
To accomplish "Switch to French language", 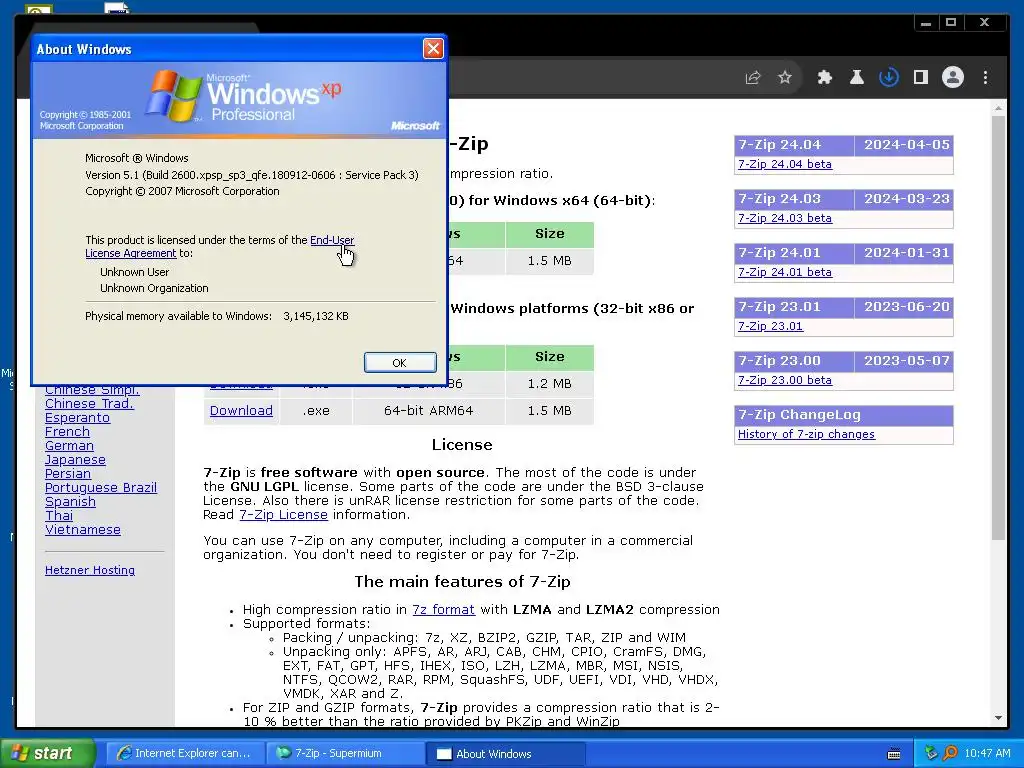I will click(67, 432).
